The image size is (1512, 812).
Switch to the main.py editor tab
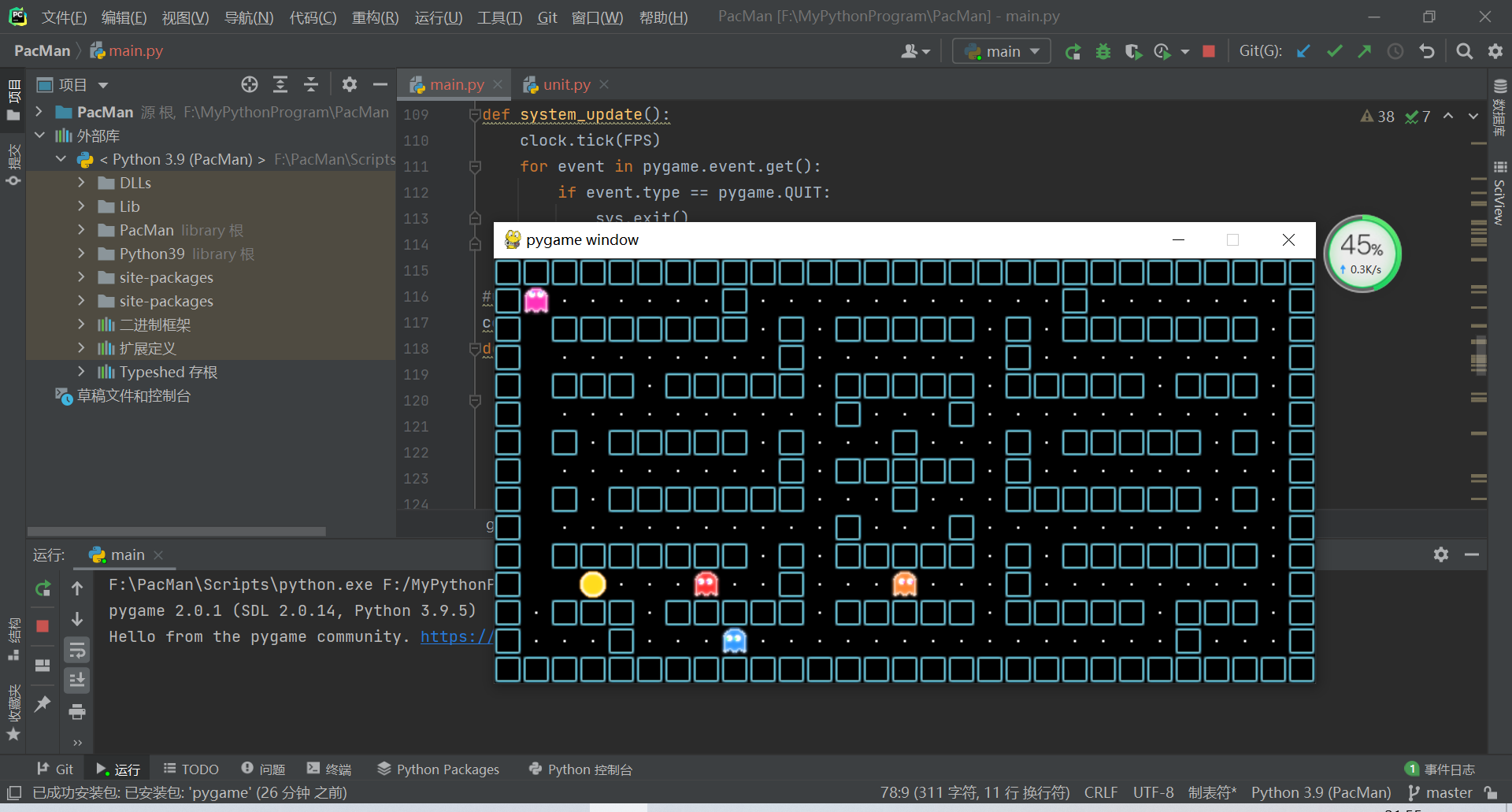456,84
